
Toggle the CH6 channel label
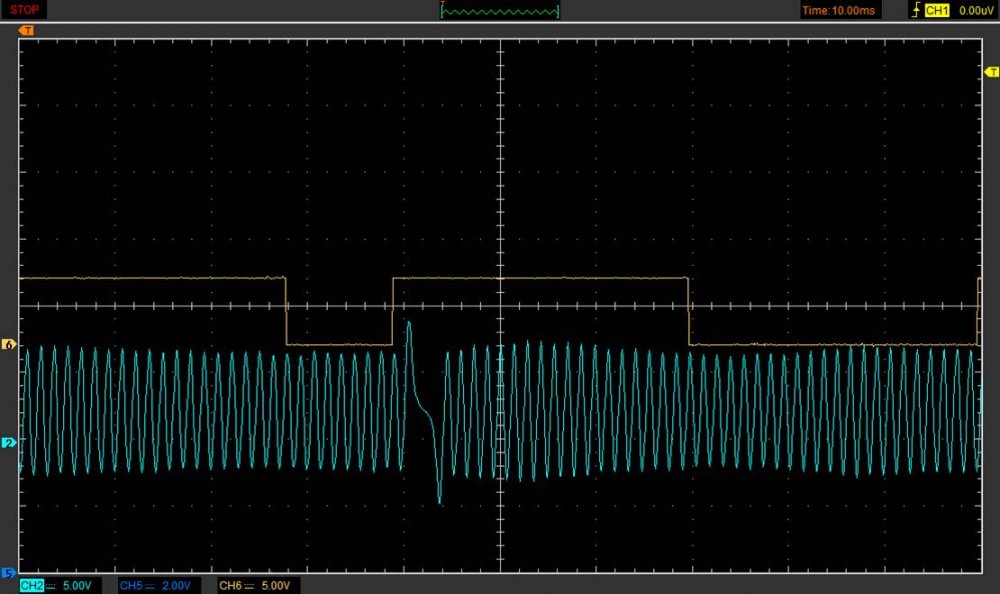tap(230, 585)
